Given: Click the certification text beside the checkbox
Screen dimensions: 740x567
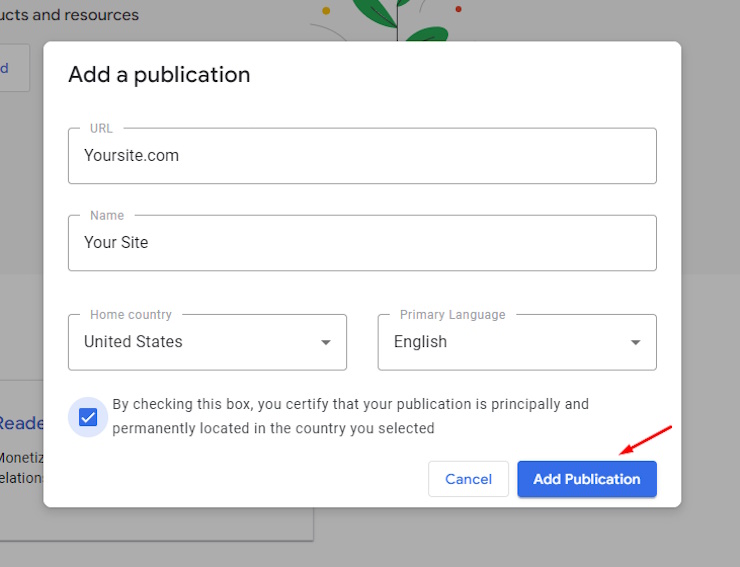Looking at the screenshot, I should pyautogui.click(x=350, y=416).
